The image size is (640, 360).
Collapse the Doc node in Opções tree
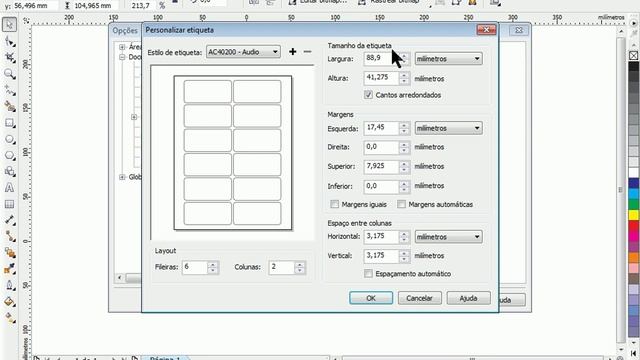(122, 57)
